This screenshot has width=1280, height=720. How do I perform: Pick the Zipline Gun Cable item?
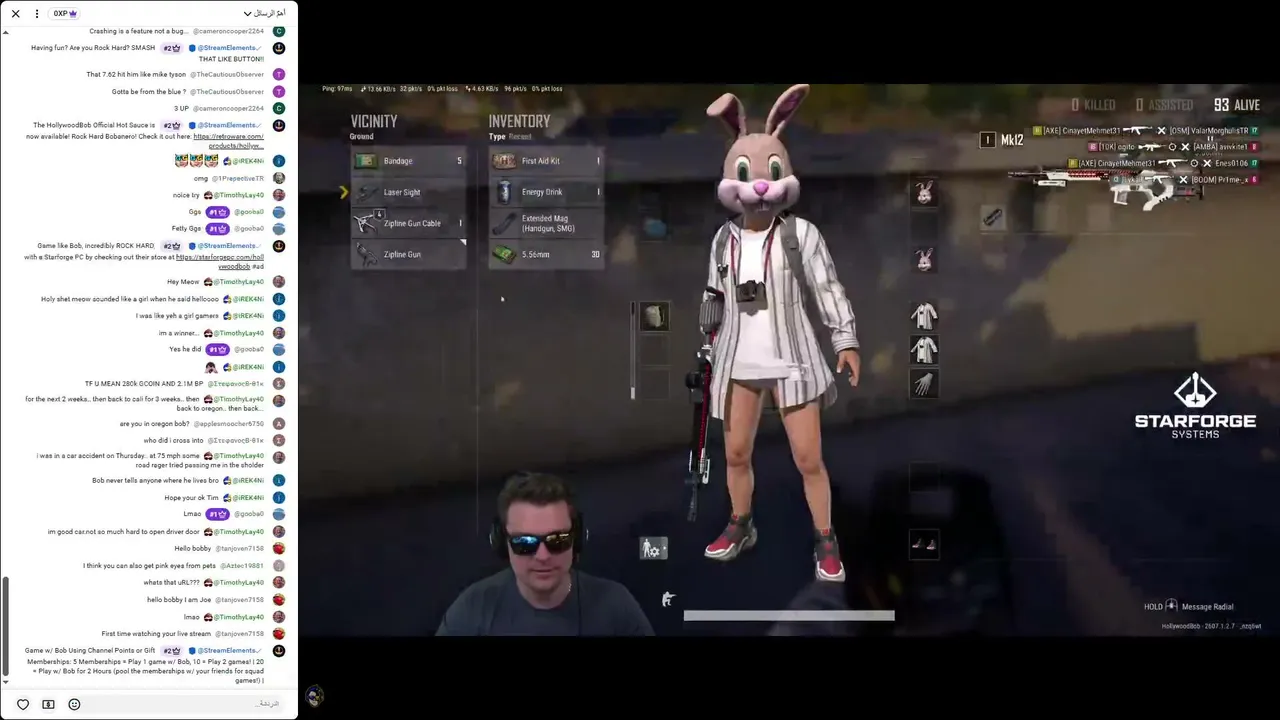point(408,223)
